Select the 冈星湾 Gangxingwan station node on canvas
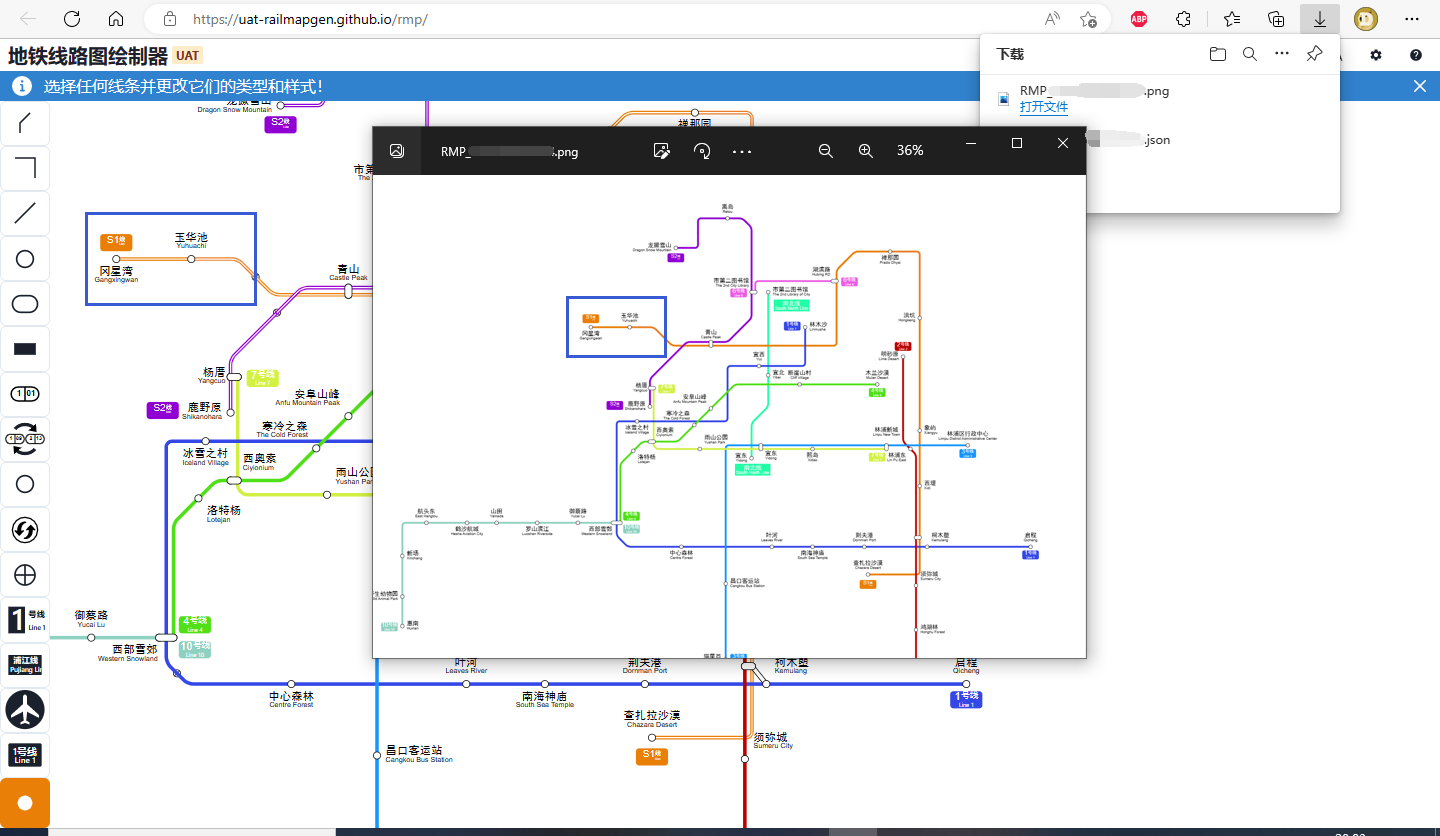This screenshot has width=1440, height=836. [115, 259]
